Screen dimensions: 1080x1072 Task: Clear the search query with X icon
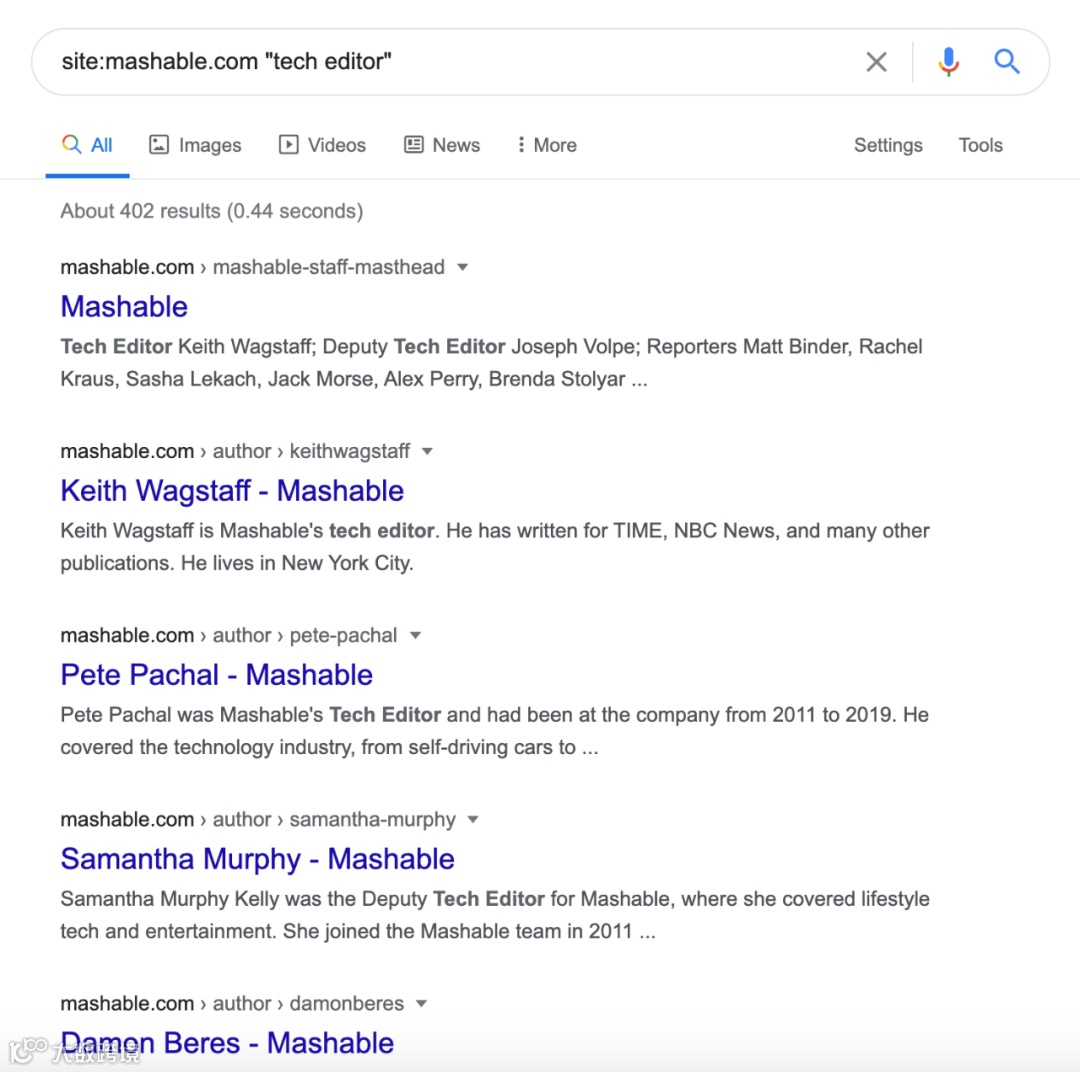(x=876, y=62)
